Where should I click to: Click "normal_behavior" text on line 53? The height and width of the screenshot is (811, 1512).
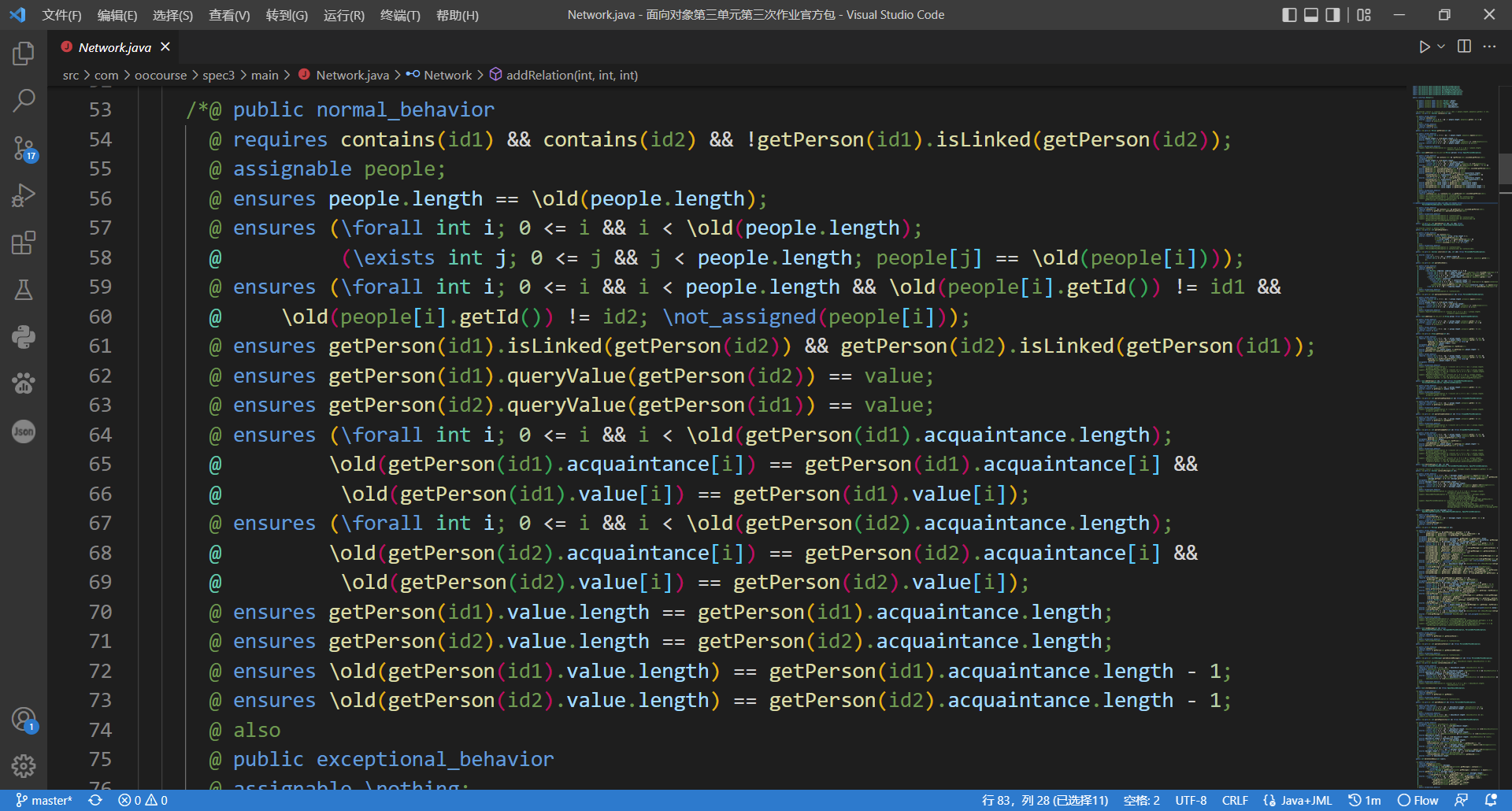[406, 109]
